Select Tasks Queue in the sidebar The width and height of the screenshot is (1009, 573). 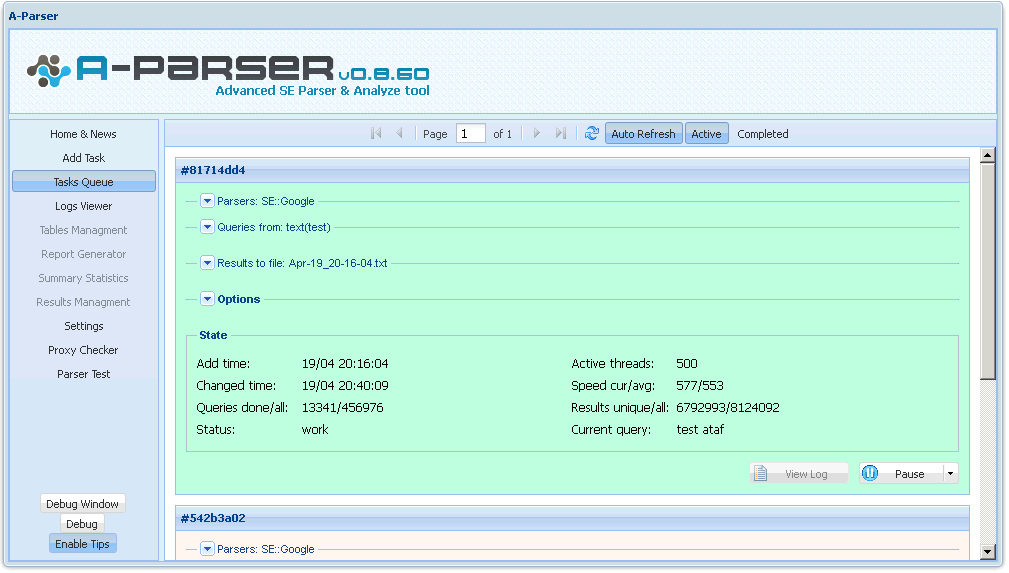click(84, 182)
